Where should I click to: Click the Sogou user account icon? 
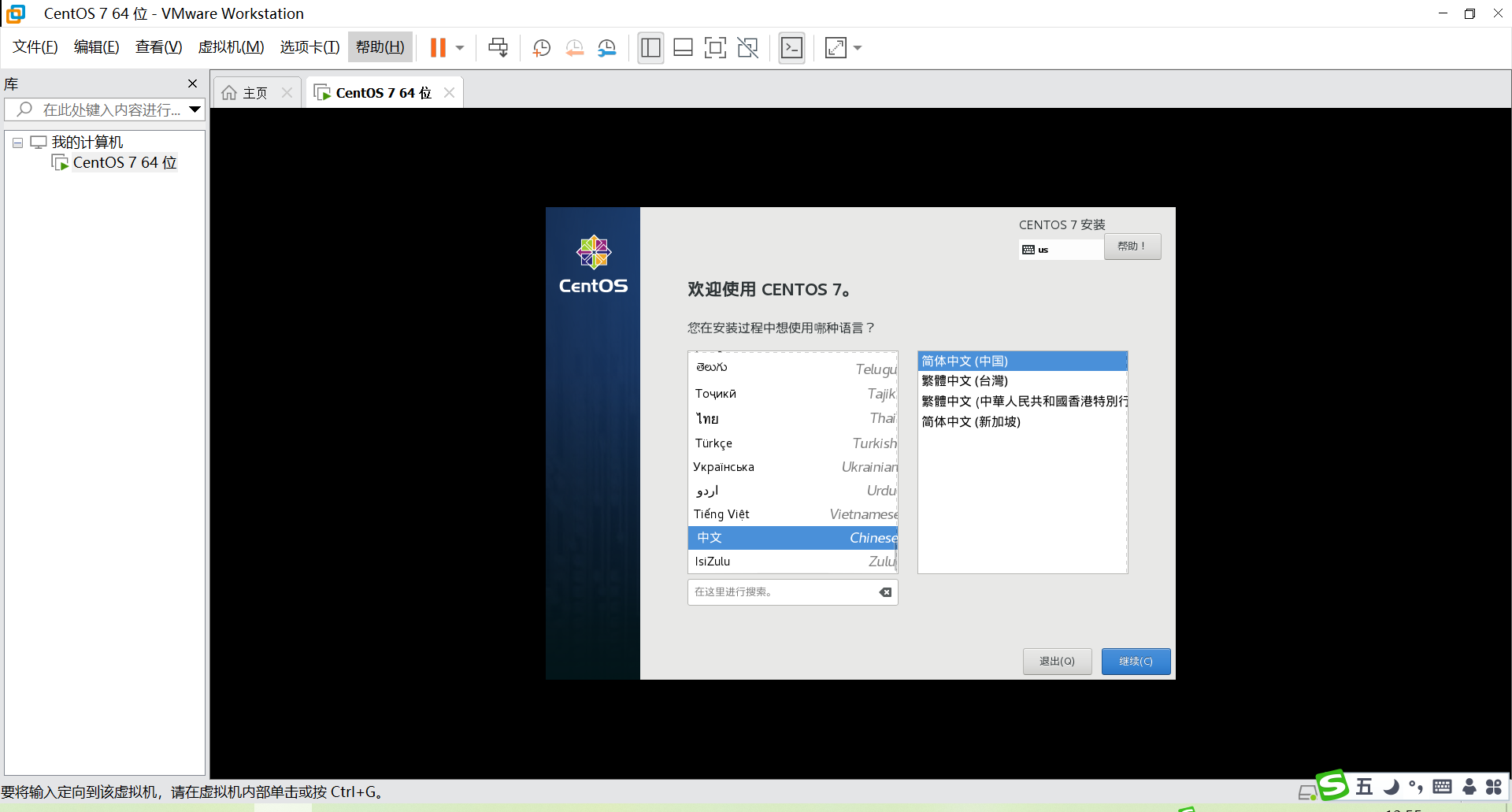(1469, 787)
